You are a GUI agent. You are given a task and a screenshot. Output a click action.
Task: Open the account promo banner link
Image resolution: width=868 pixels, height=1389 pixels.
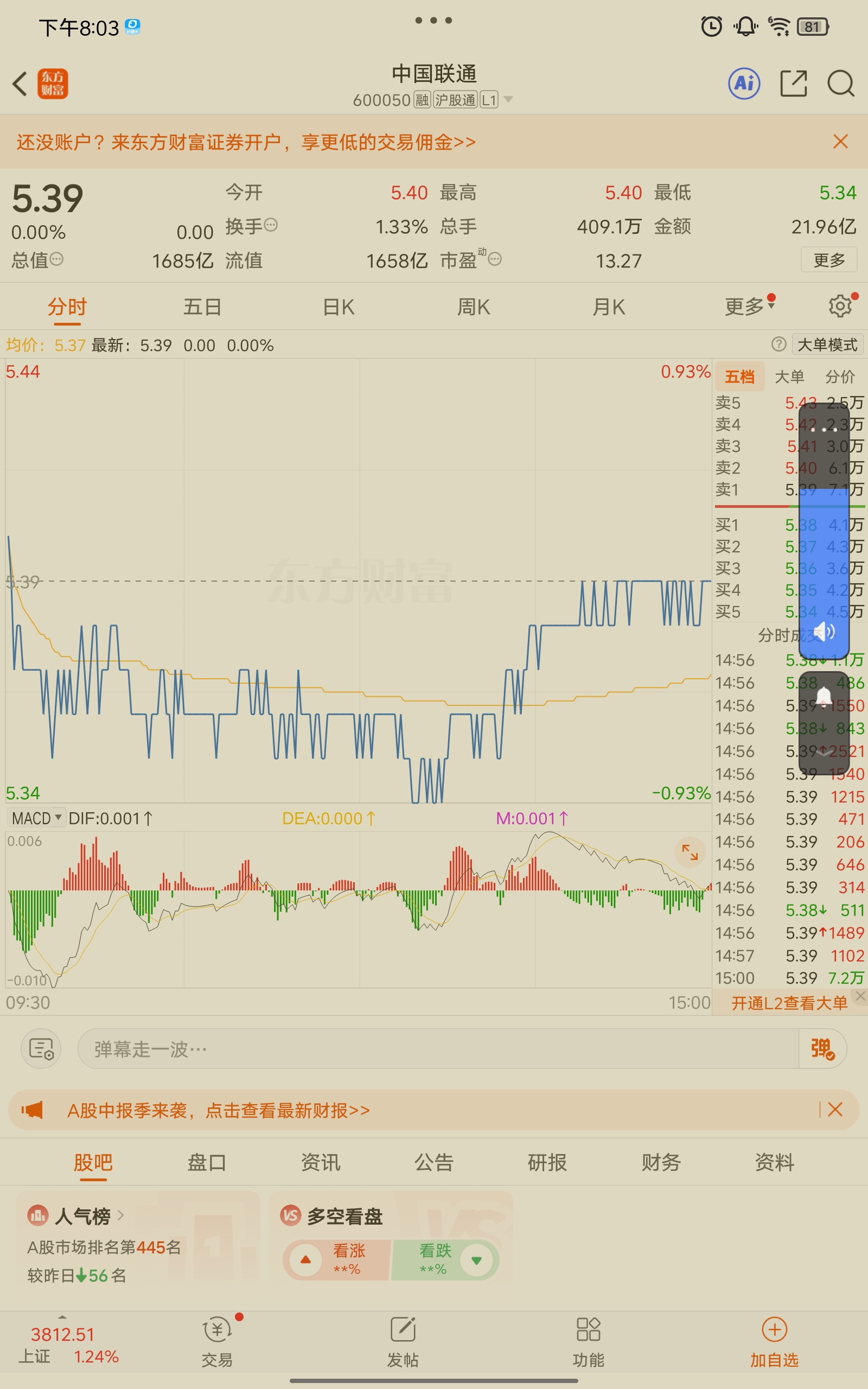pyautogui.click(x=246, y=142)
